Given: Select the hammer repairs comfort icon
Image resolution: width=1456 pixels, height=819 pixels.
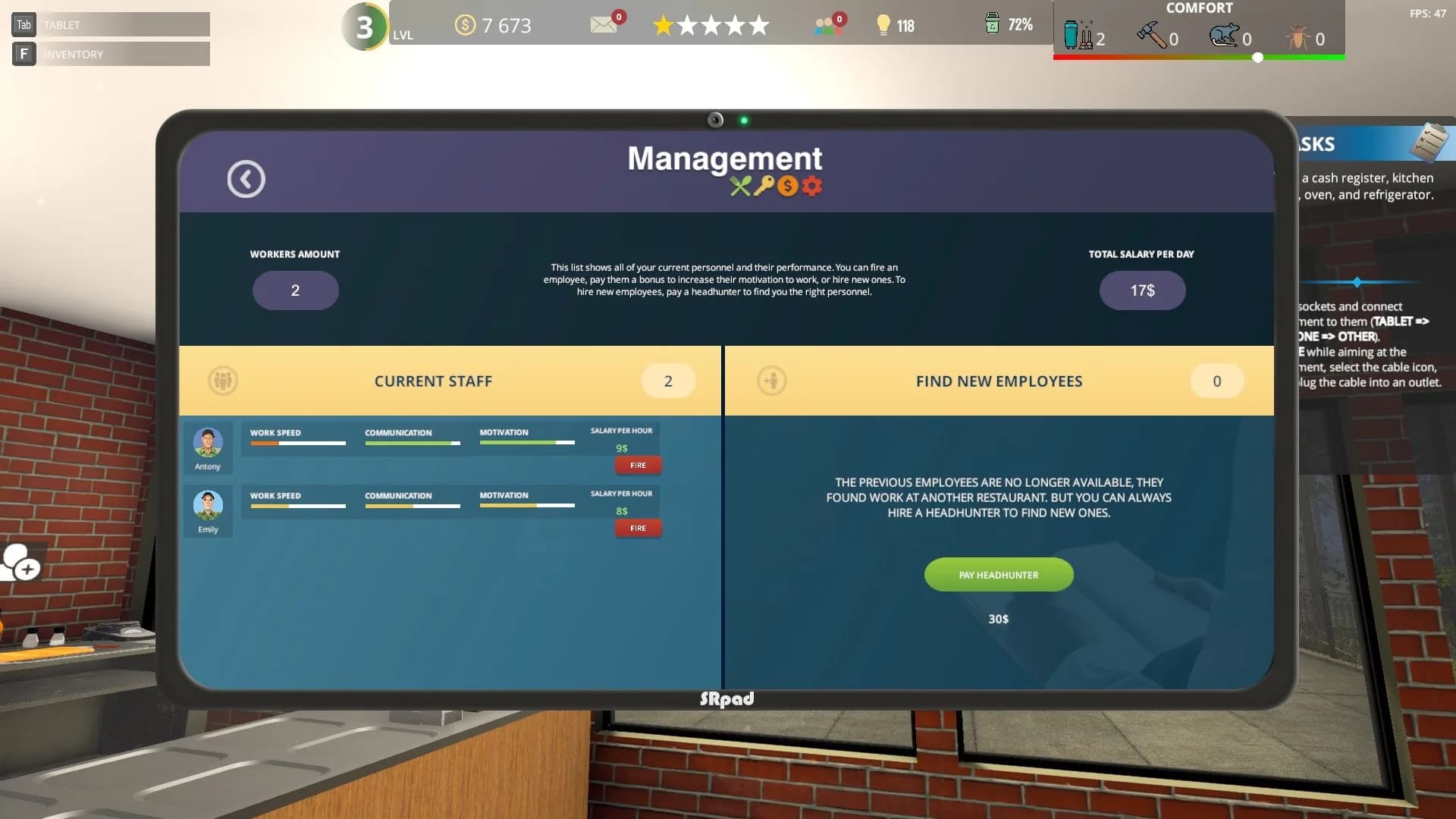Looking at the screenshot, I should click(x=1151, y=35).
